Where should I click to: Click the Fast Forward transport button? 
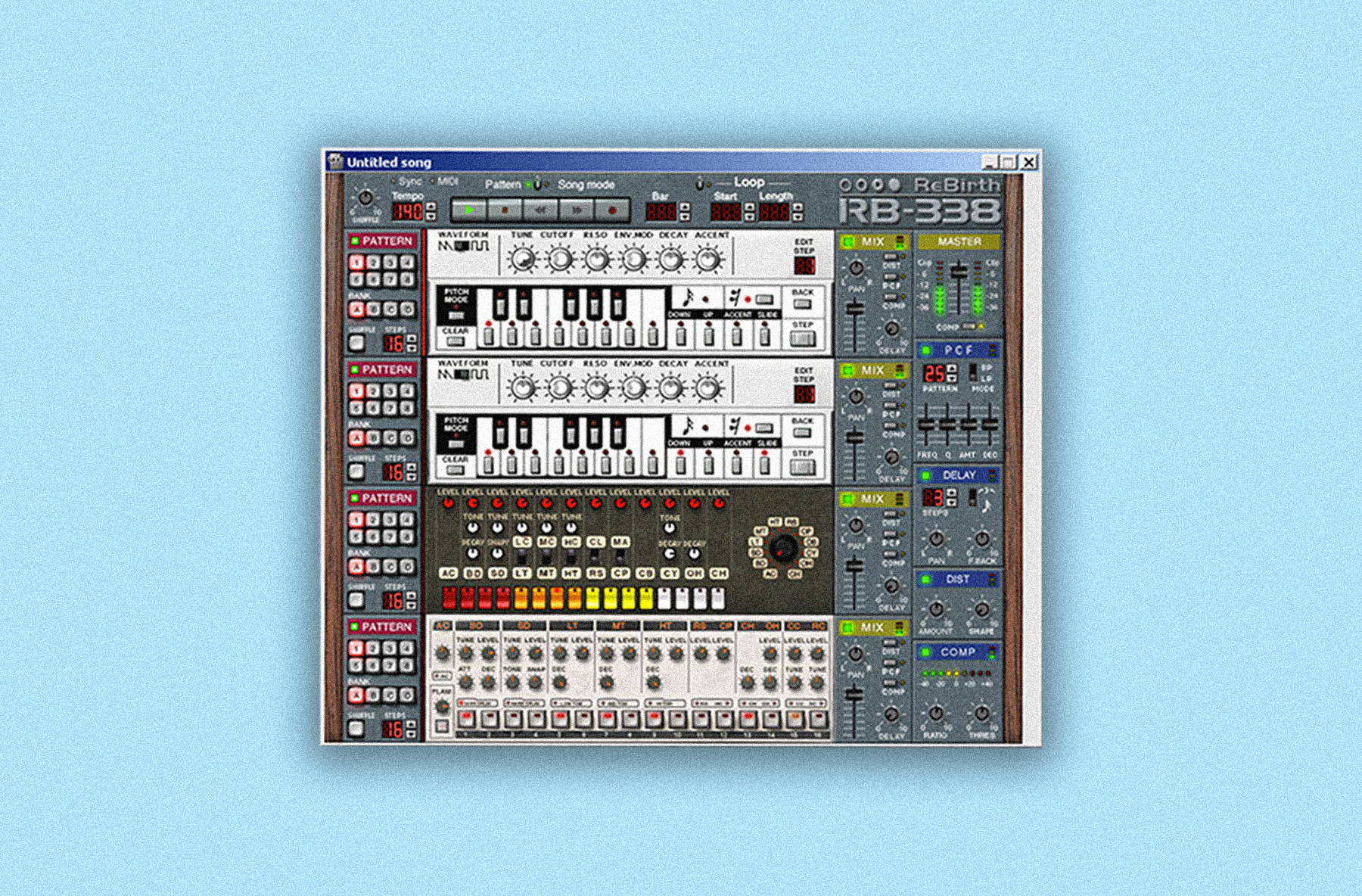click(576, 210)
